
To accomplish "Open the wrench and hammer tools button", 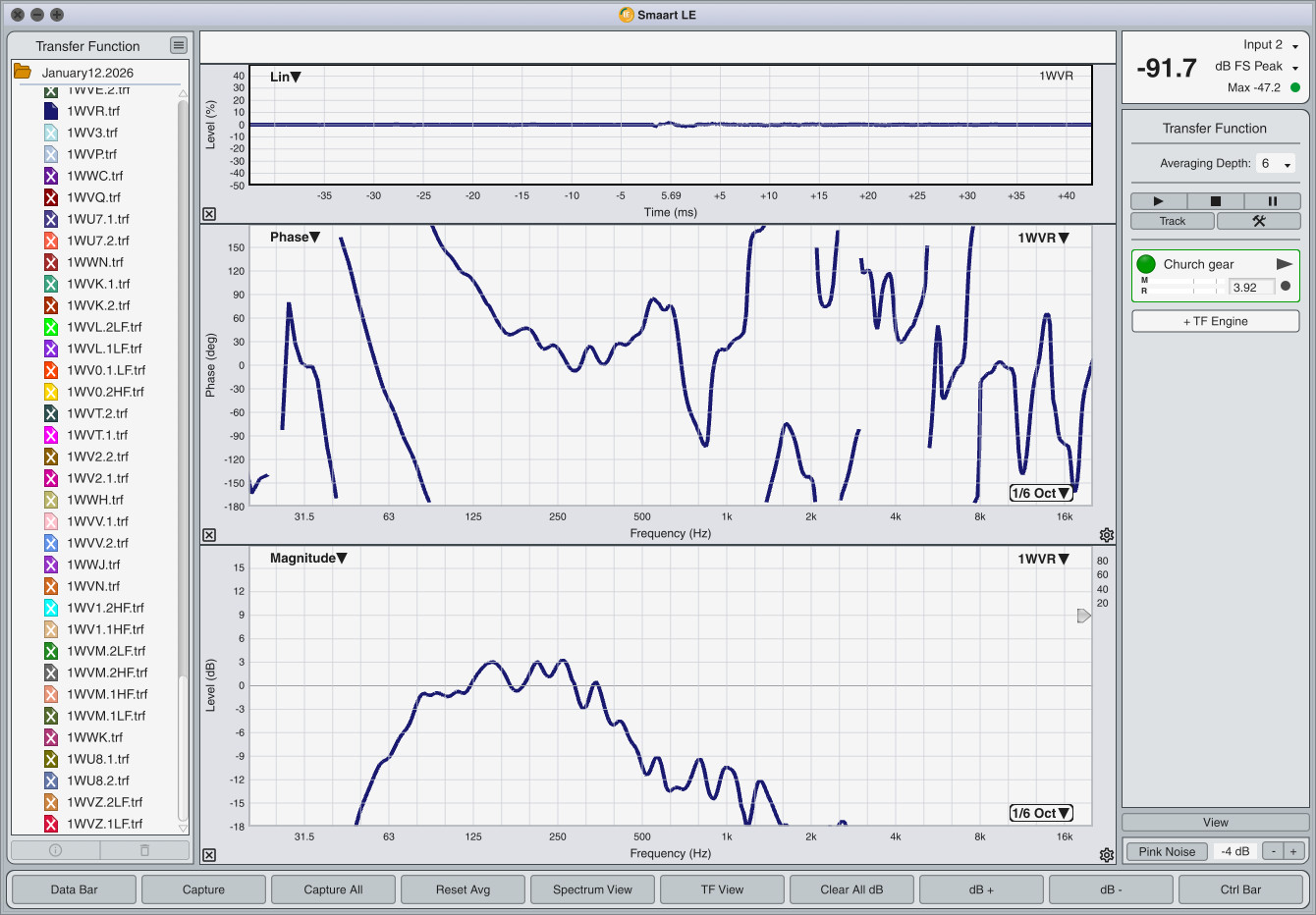I will [1259, 221].
